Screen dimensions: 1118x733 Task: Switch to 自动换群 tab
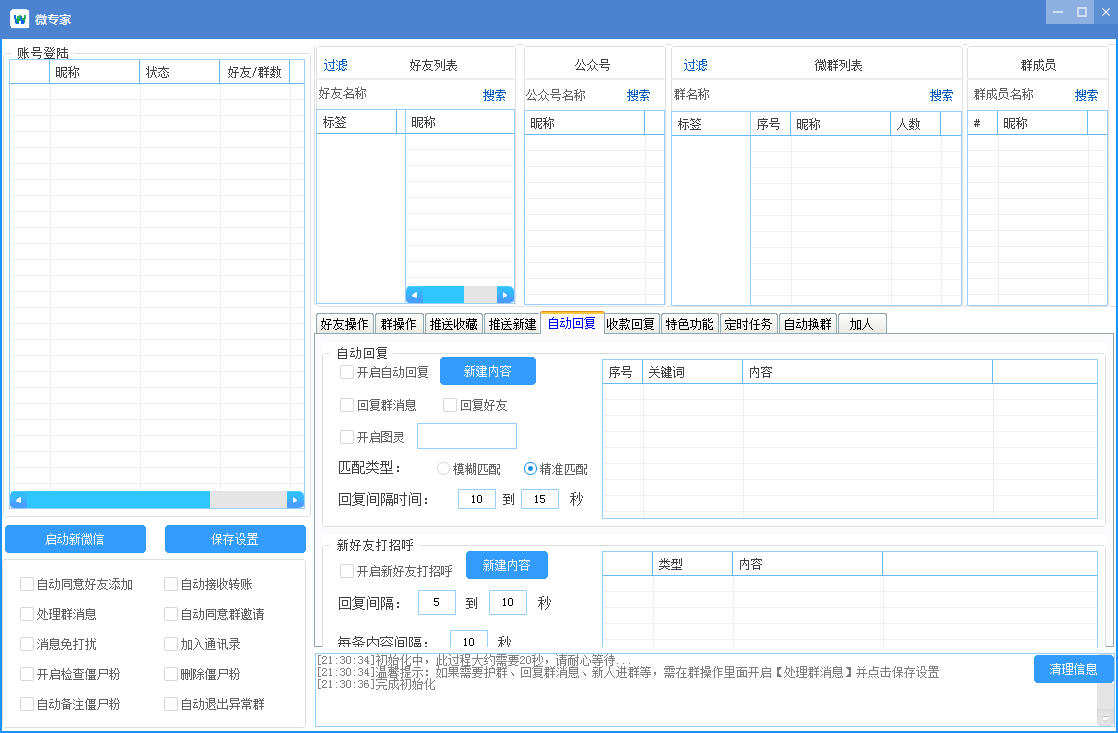[x=808, y=324]
